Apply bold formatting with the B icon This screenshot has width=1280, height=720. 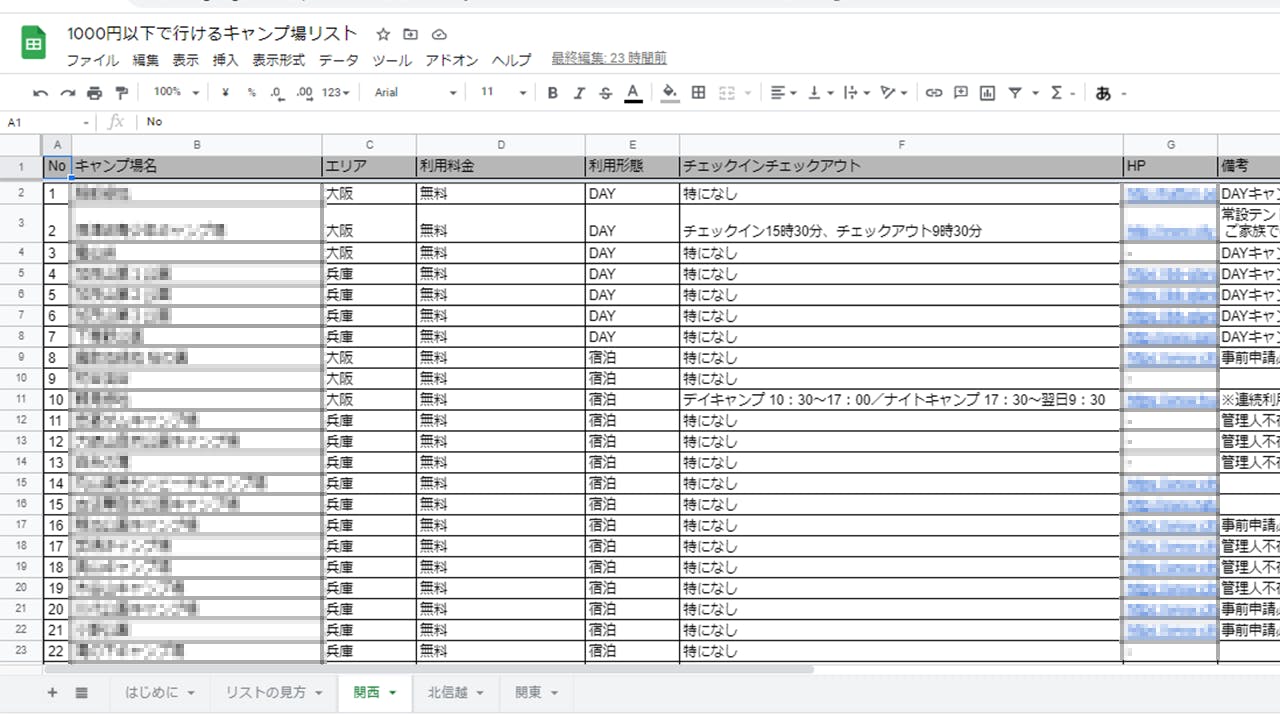pyautogui.click(x=552, y=93)
